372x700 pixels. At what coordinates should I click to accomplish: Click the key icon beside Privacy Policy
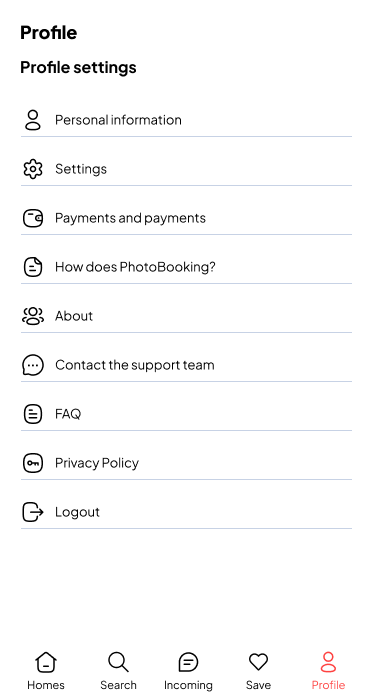click(33, 463)
